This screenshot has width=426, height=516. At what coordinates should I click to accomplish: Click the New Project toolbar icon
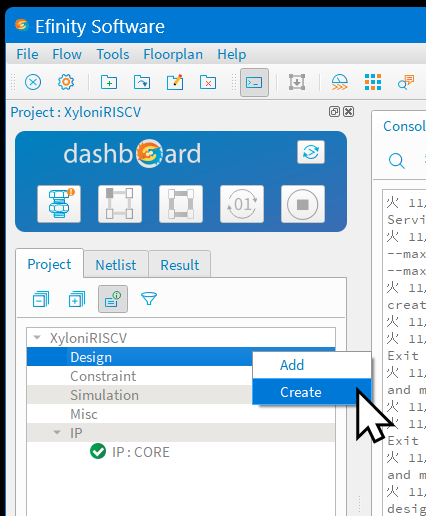point(109,82)
